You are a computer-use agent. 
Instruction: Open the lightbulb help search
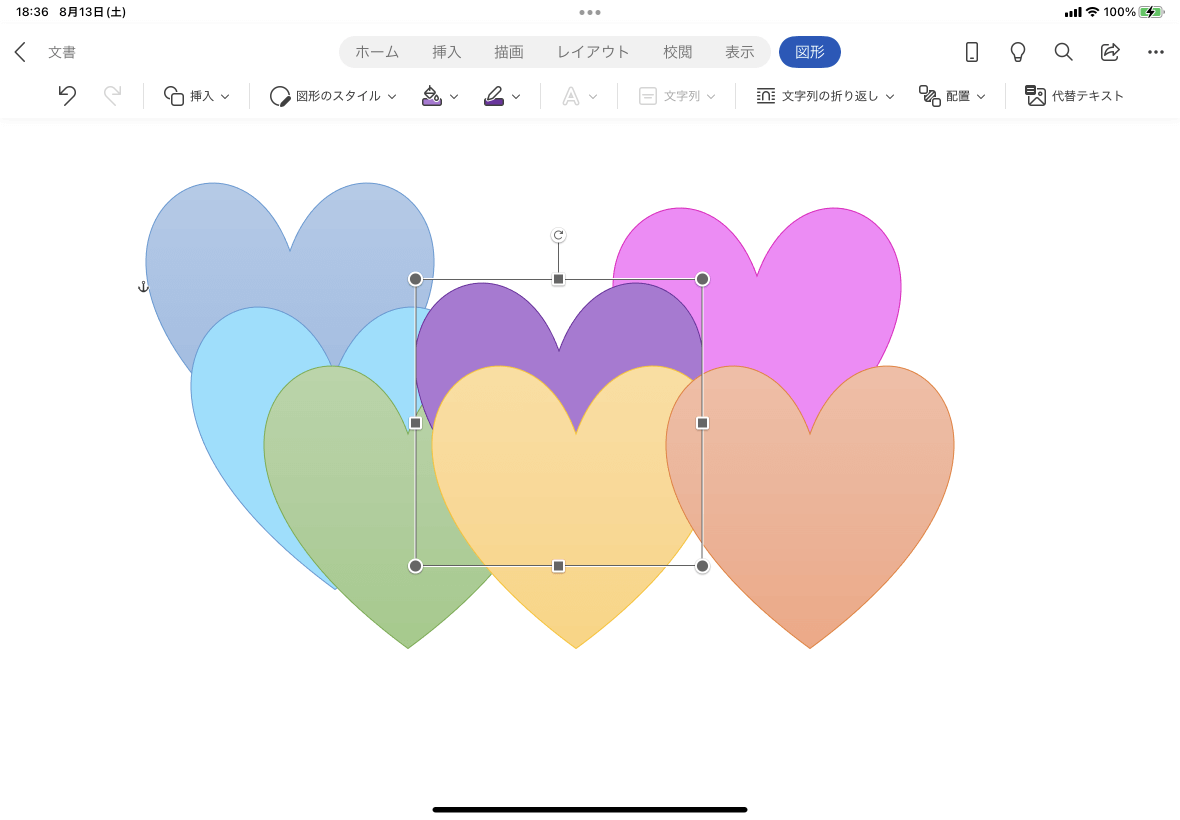[x=1017, y=52]
